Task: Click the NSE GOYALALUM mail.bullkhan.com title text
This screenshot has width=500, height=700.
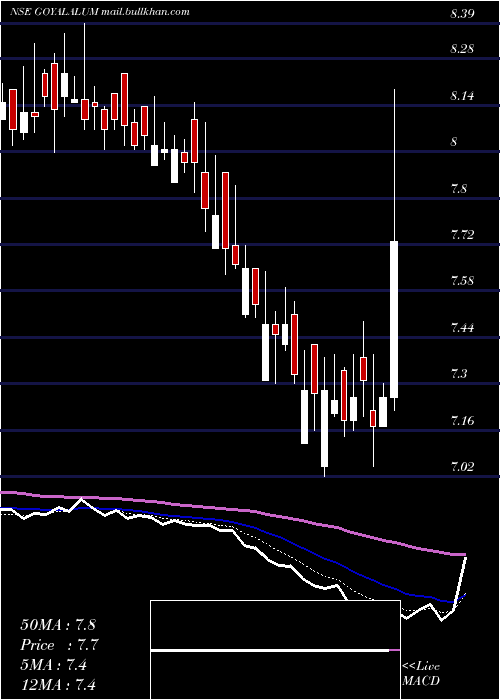Action: [x=100, y=12]
